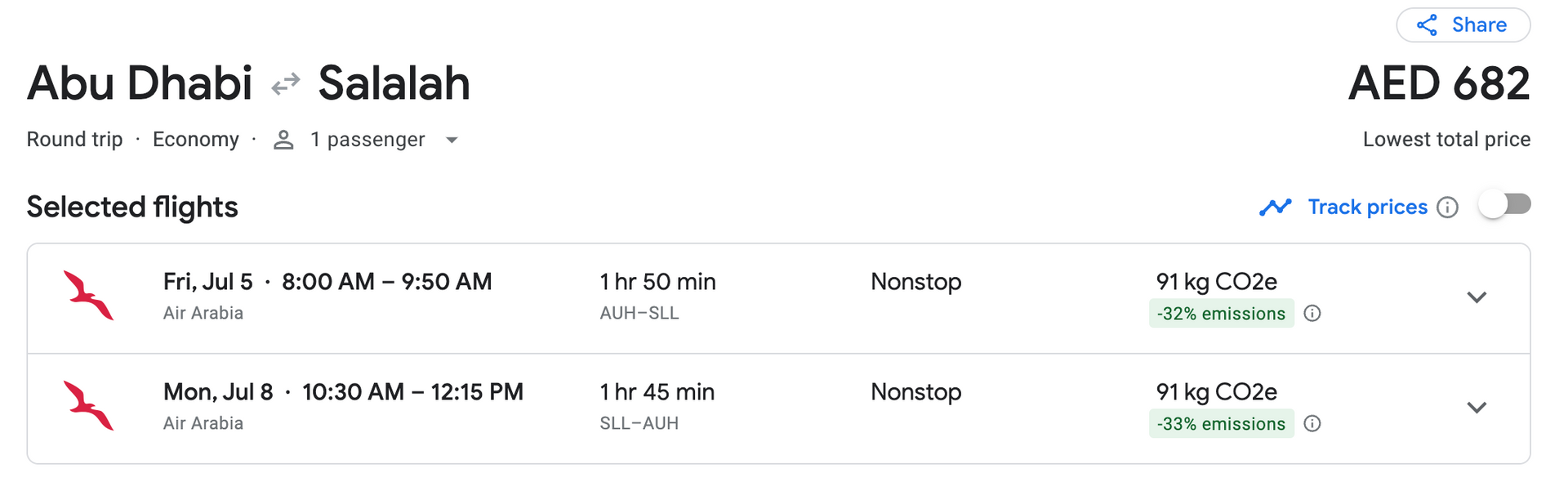Click the Track prices link

(1367, 208)
